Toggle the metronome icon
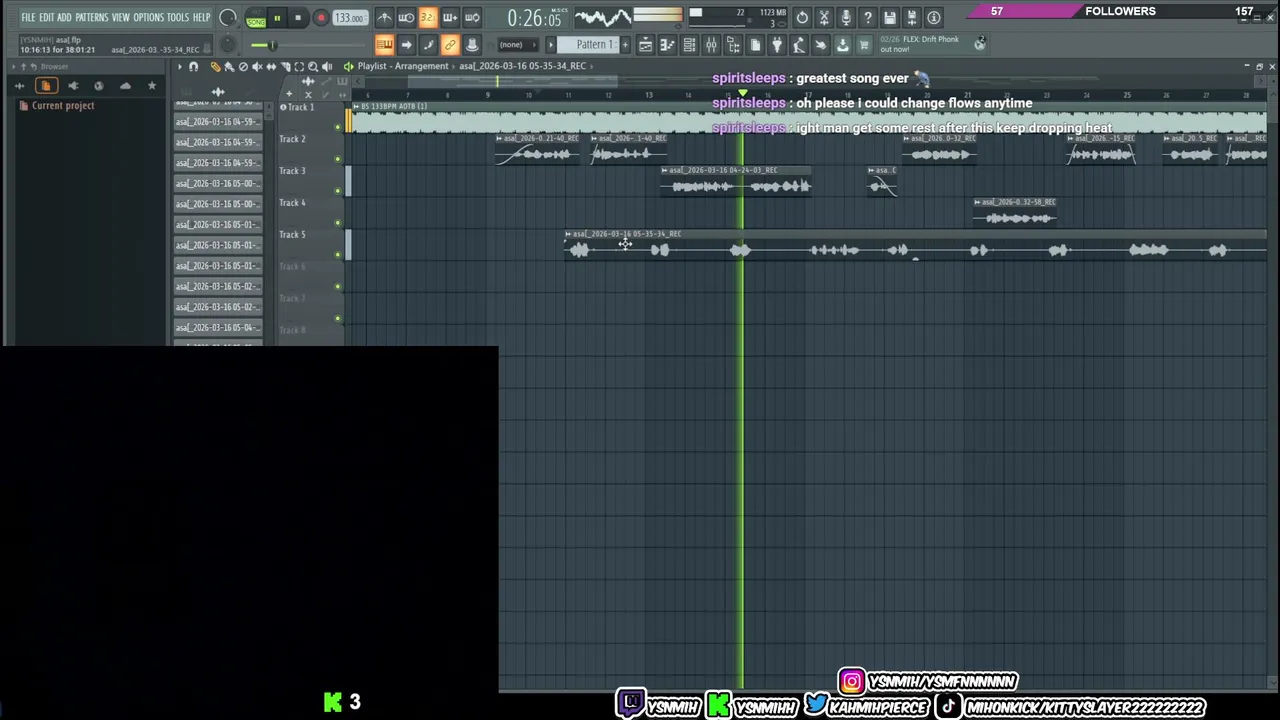Viewport: 1280px width, 720px height. coord(384,17)
